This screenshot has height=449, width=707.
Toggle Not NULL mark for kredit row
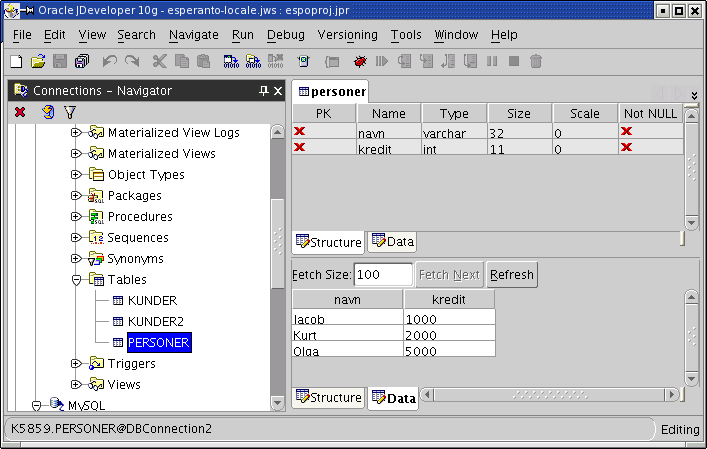click(627, 148)
